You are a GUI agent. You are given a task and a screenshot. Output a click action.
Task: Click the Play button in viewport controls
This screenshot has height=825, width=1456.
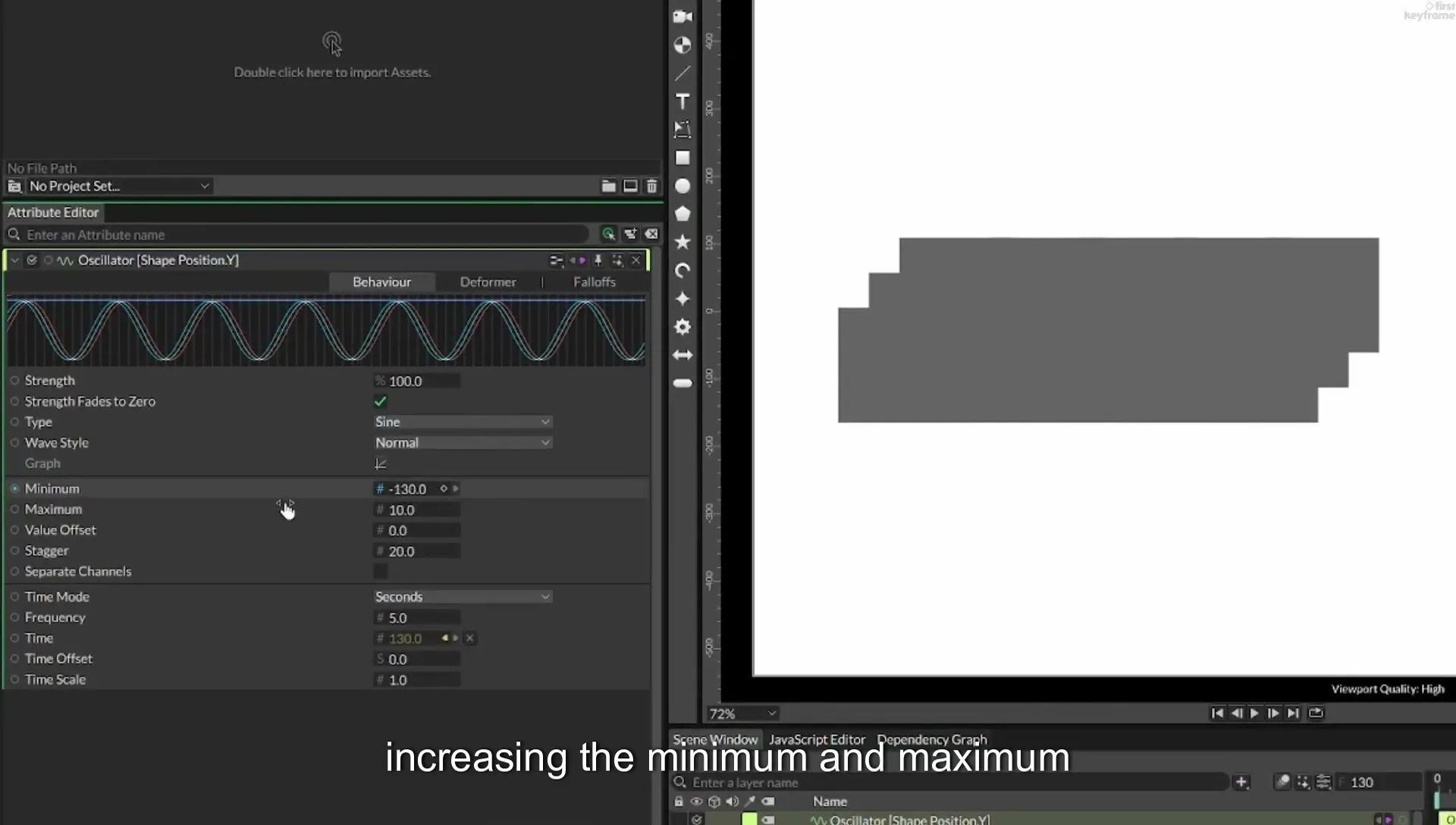click(x=1254, y=713)
